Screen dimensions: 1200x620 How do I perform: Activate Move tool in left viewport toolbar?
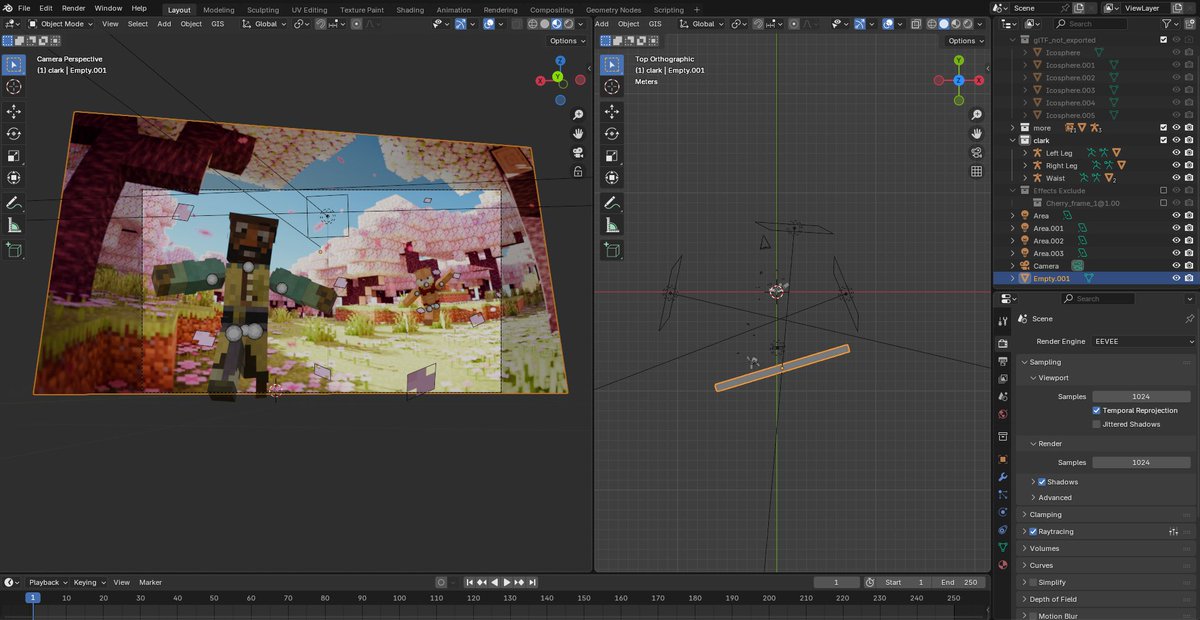tap(14, 112)
